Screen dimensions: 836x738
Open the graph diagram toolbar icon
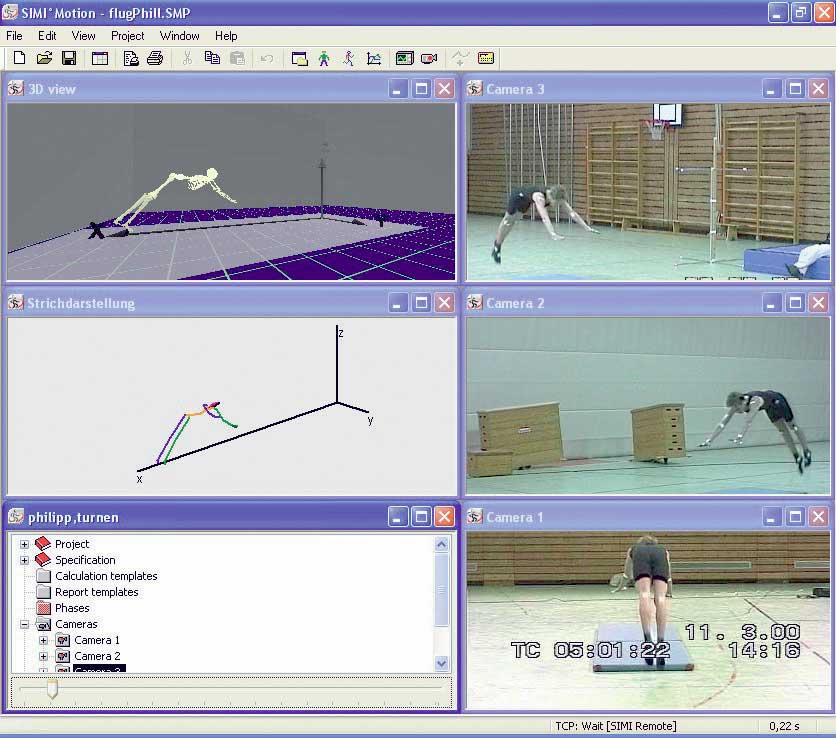374,58
